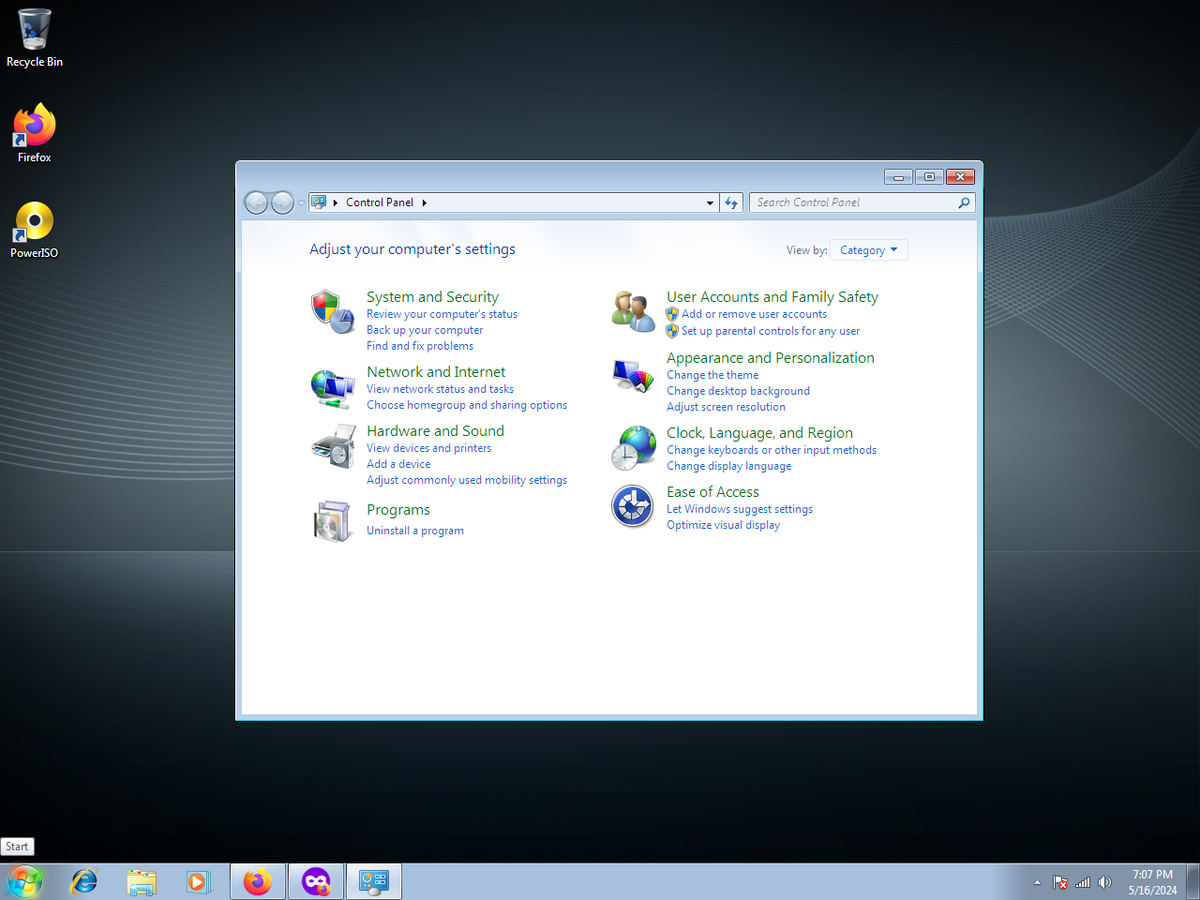Click the Search Control Panel field
The height and width of the screenshot is (900, 1200).
(x=855, y=202)
